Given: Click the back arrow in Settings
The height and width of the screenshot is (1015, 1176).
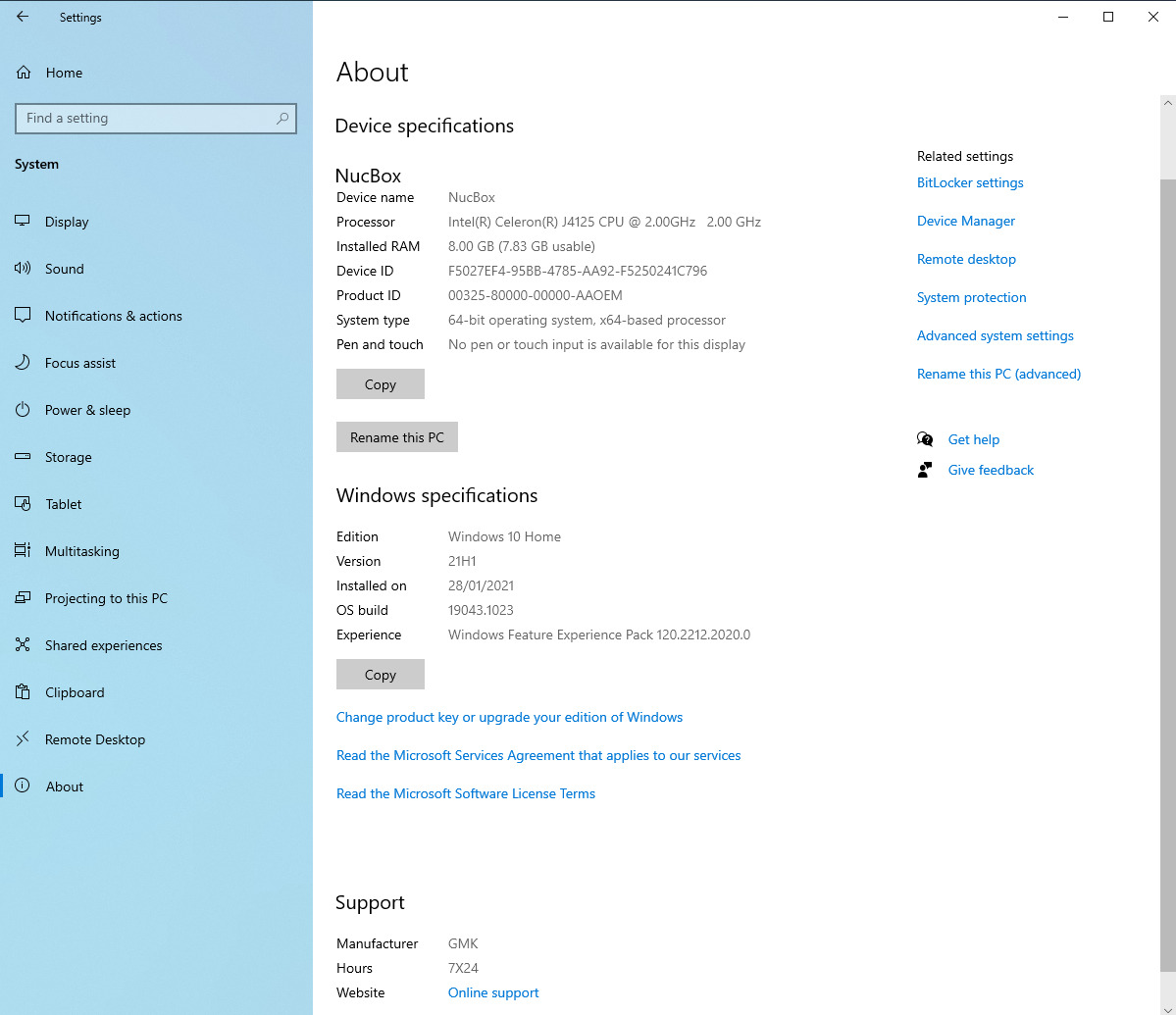Looking at the screenshot, I should 23,17.
